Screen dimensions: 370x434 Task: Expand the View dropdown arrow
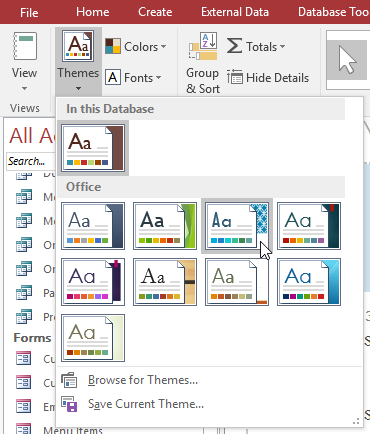(x=24, y=88)
